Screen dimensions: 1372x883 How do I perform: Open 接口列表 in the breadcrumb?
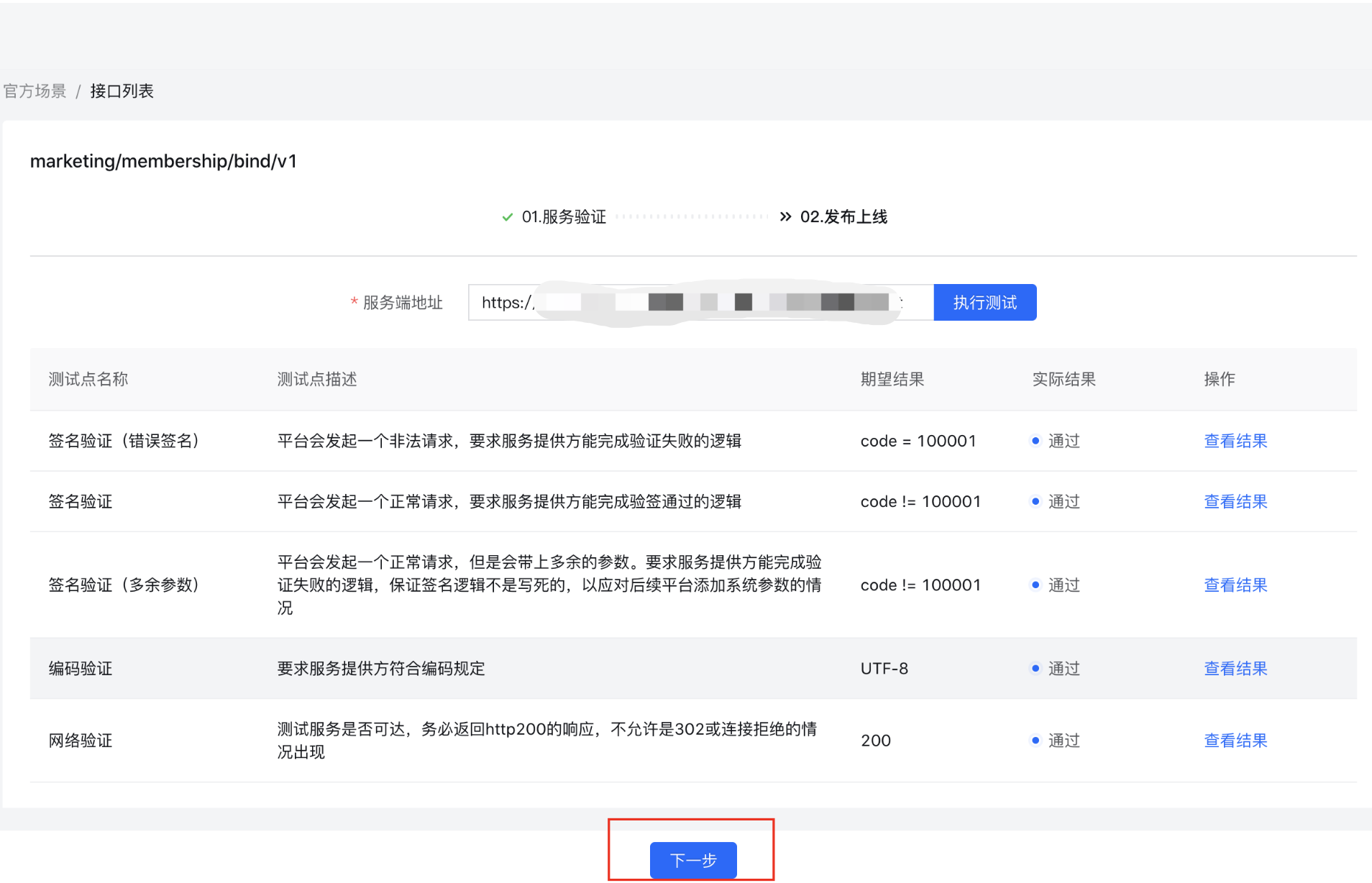122,91
